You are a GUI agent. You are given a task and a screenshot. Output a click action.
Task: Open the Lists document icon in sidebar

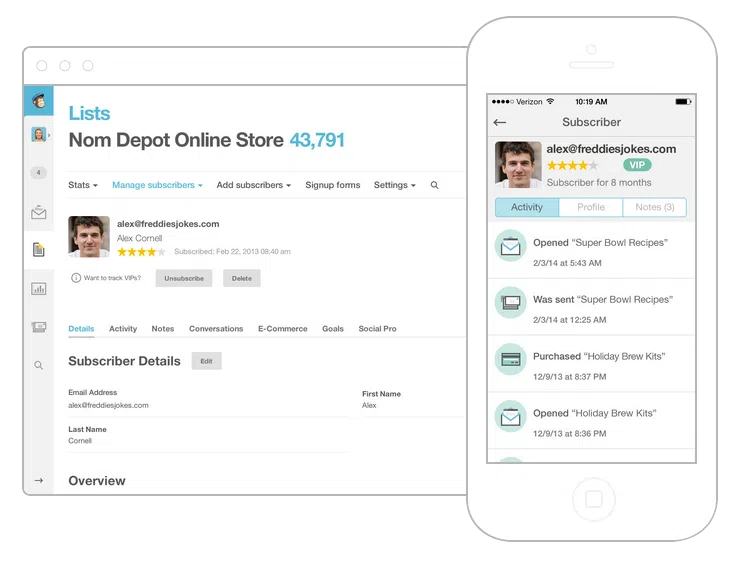(39, 250)
